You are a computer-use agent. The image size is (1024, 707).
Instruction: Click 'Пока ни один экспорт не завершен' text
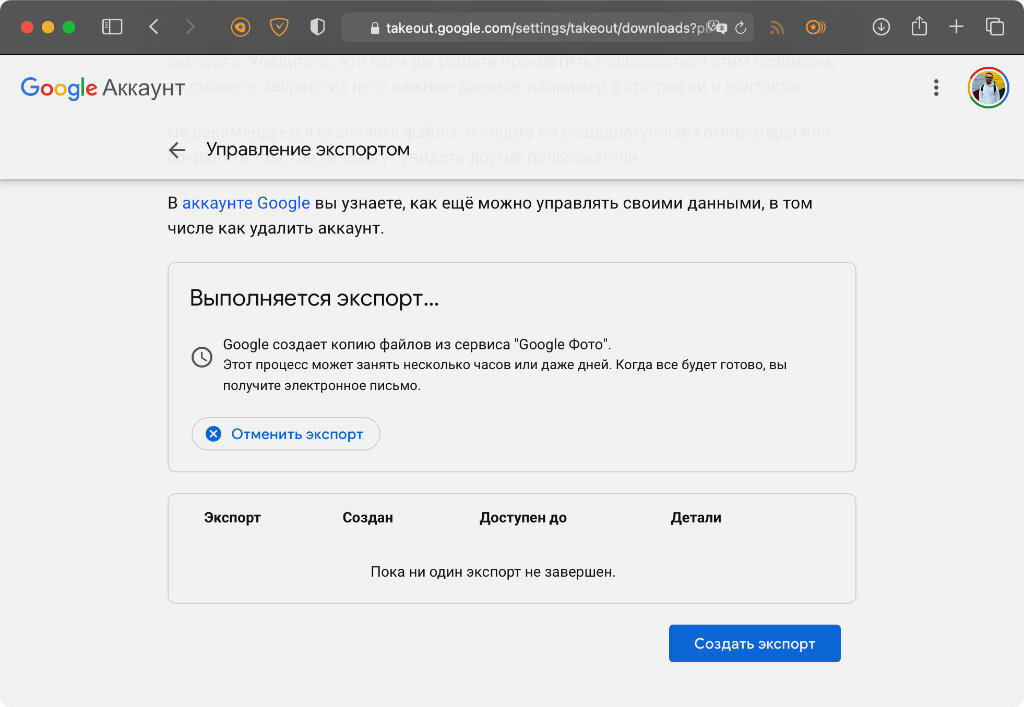pyautogui.click(x=493, y=572)
